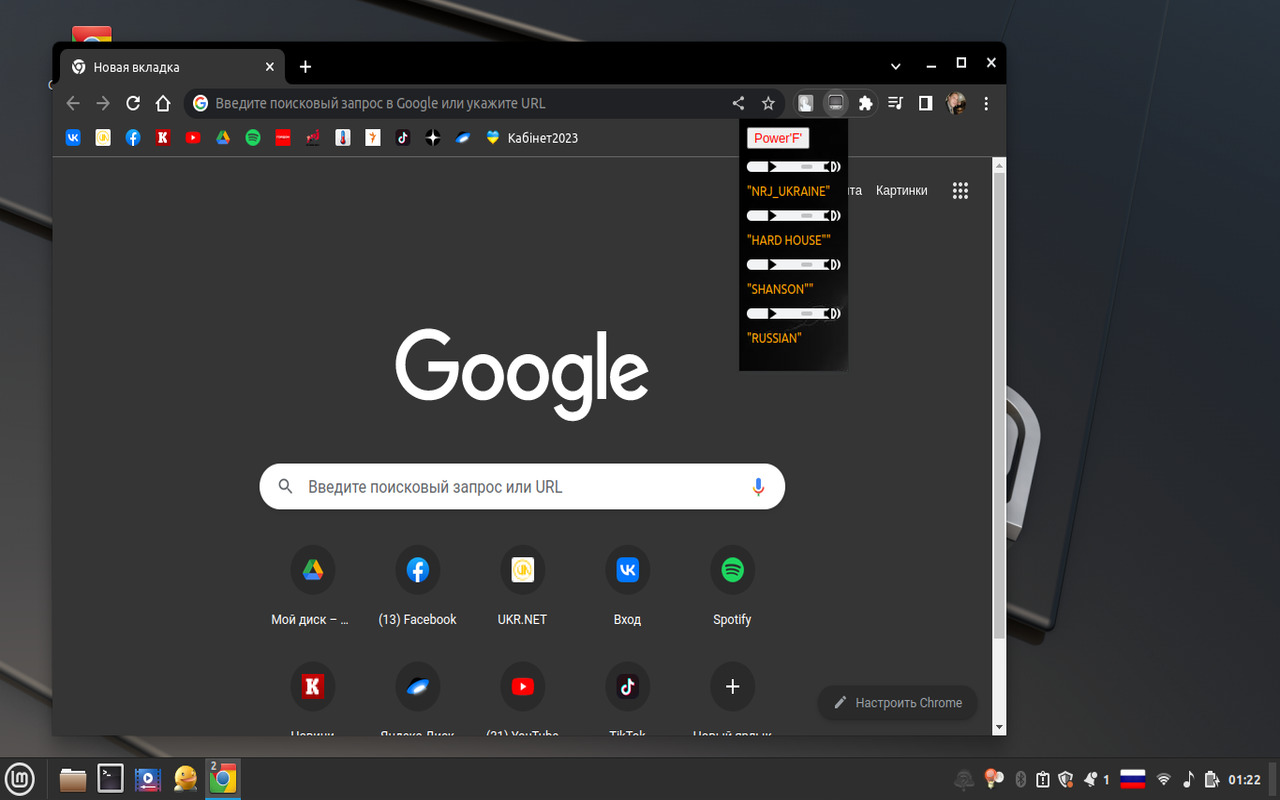The height and width of the screenshot is (800, 1280).
Task: Open Chrome's three-dot menu
Action: (986, 103)
